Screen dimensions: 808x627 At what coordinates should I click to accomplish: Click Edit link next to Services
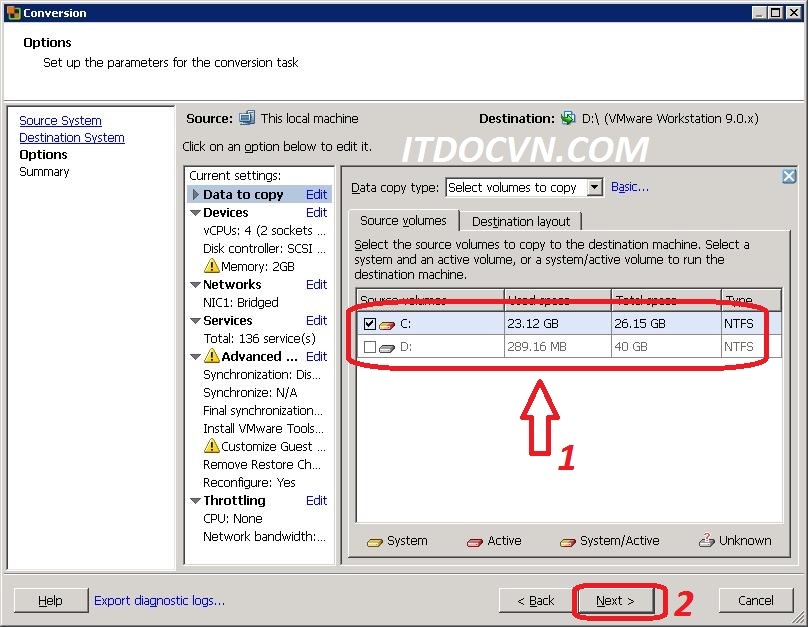[x=316, y=321]
